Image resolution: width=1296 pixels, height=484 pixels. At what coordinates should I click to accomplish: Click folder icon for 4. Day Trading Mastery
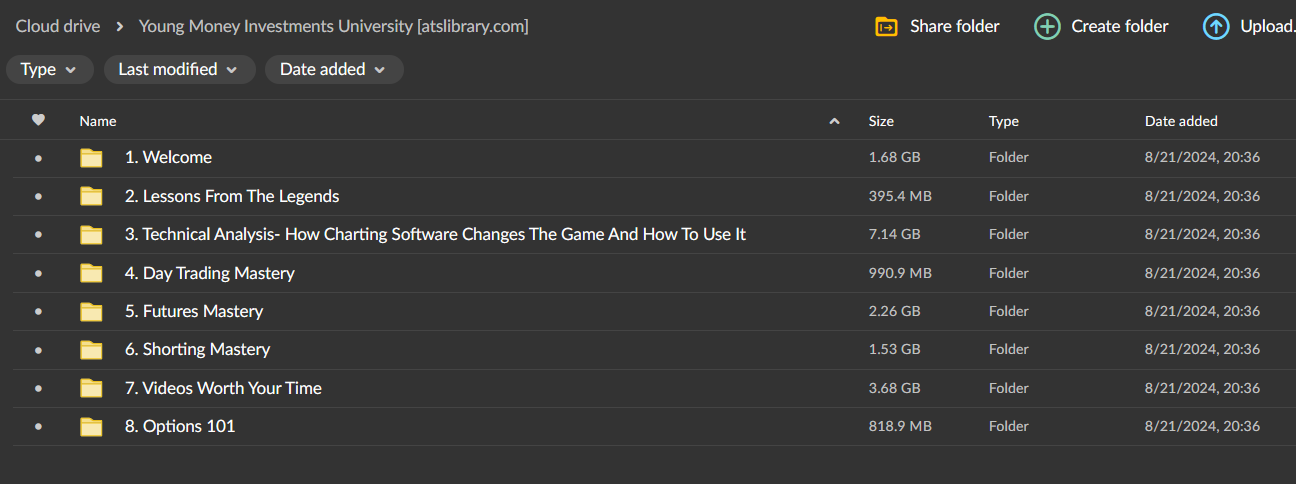92,273
